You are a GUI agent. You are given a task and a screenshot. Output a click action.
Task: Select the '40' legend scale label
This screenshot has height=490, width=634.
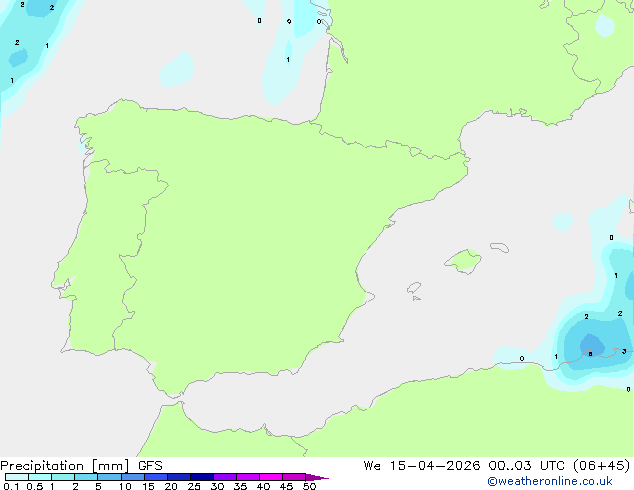[263, 486]
